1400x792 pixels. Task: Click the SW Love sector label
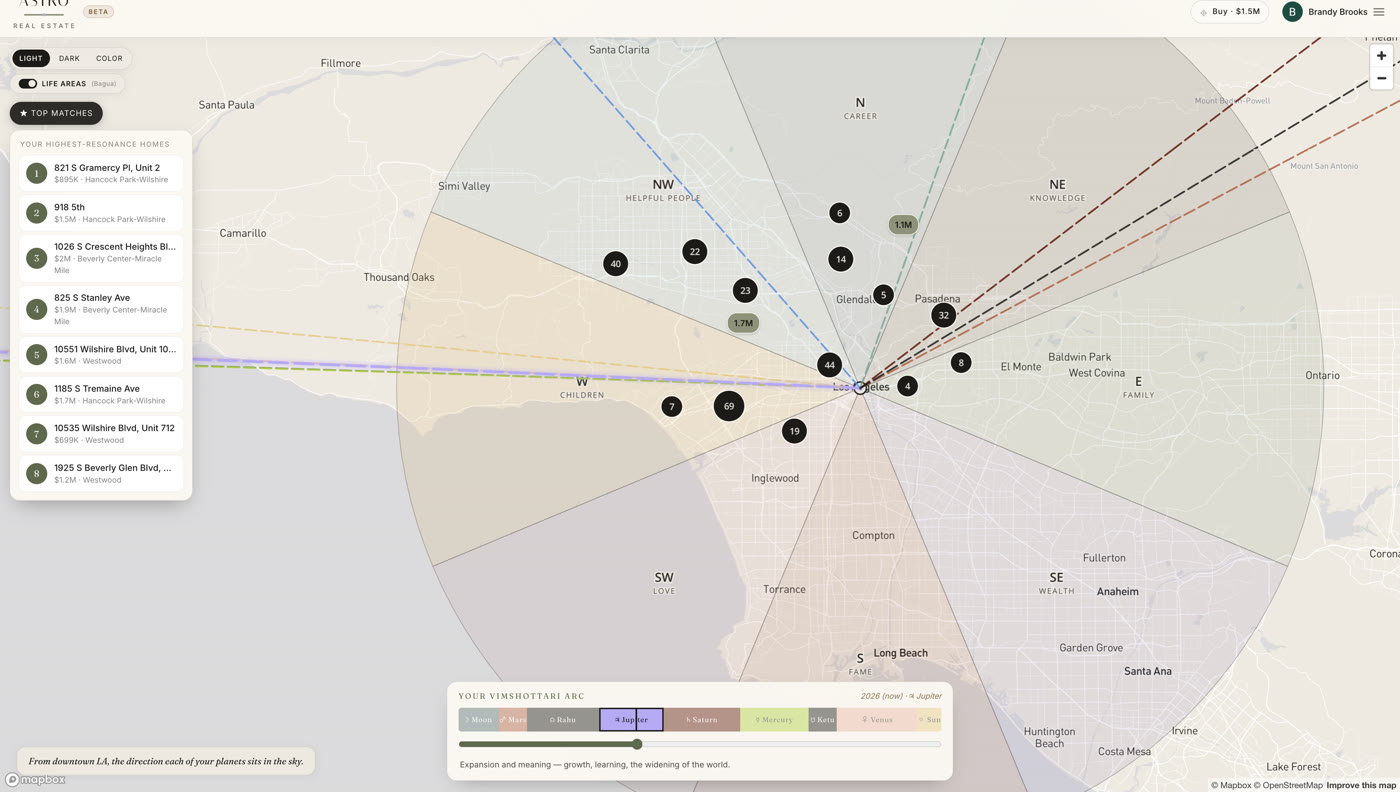664,583
